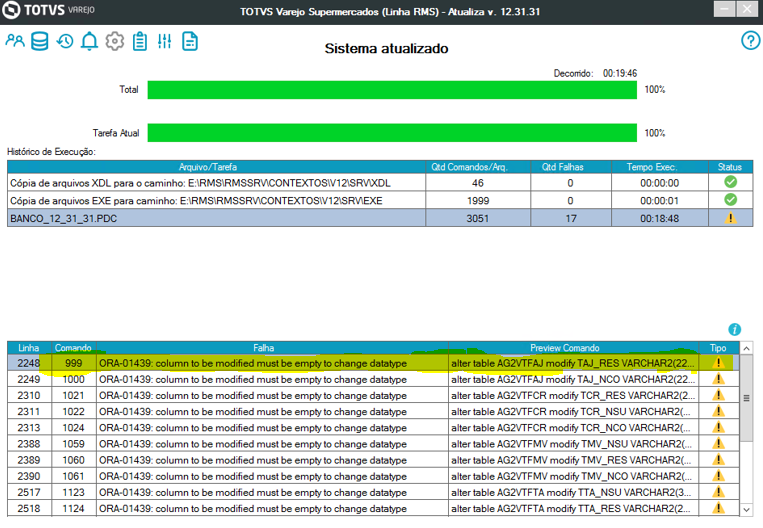Screen dimensions: 763x528
Task: Open the document report icon
Action: pos(190,41)
